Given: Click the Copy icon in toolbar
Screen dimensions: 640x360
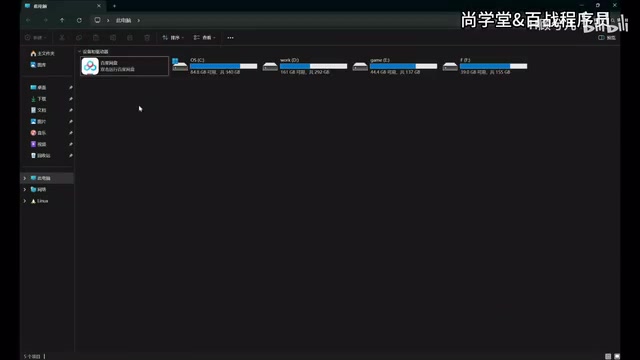Looking at the screenshot, I should [x=79, y=38].
